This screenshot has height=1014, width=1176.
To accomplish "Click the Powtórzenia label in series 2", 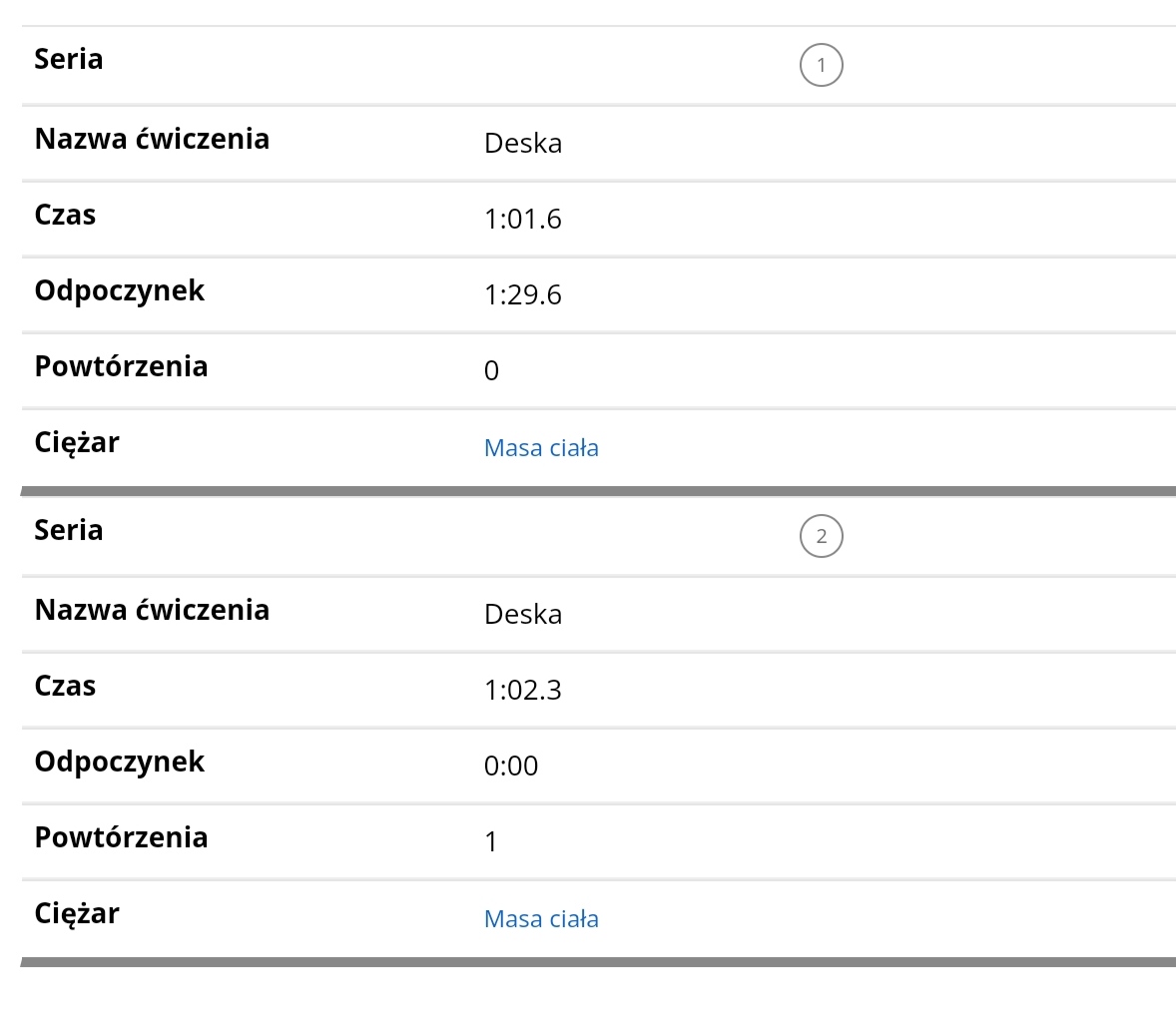I will 121,838.
